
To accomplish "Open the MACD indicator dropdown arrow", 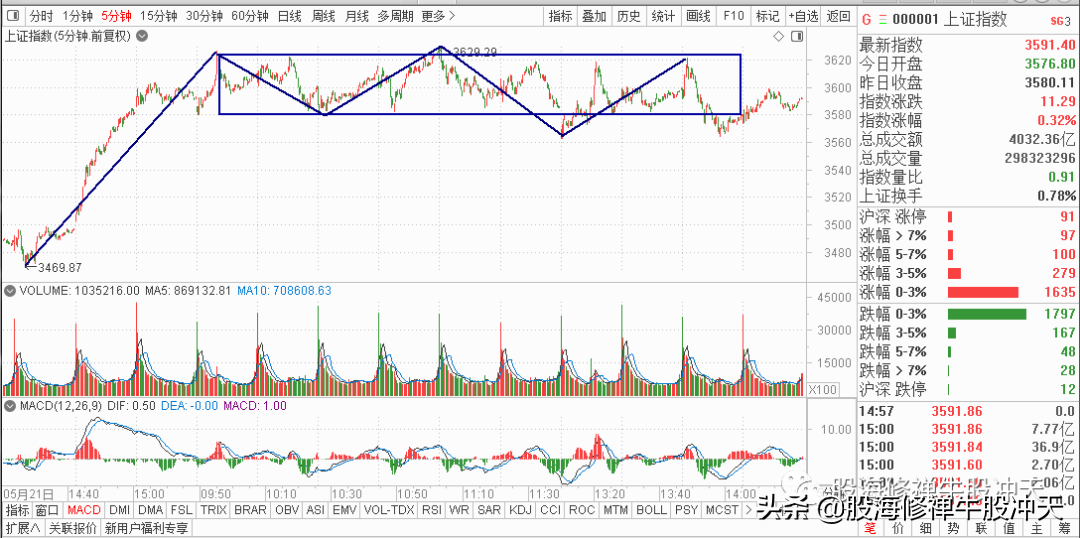I will coord(10,406).
